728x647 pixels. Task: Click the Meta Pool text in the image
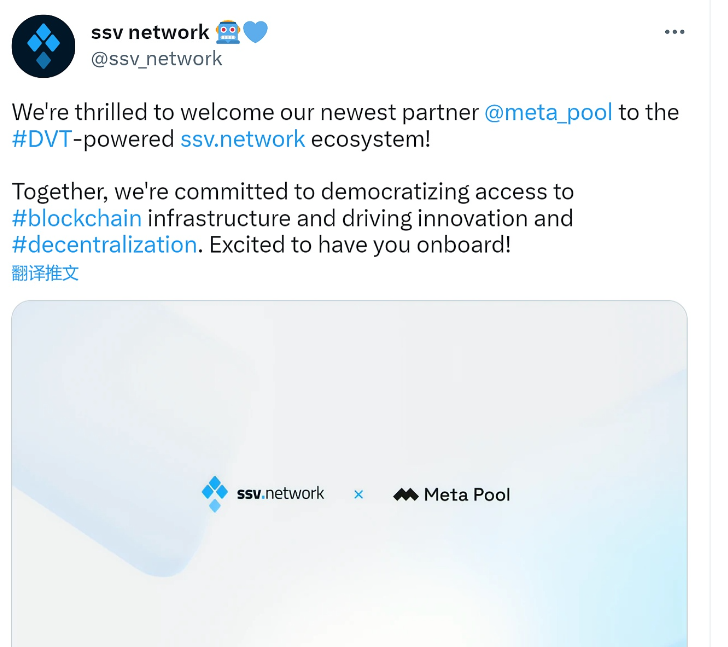(467, 495)
